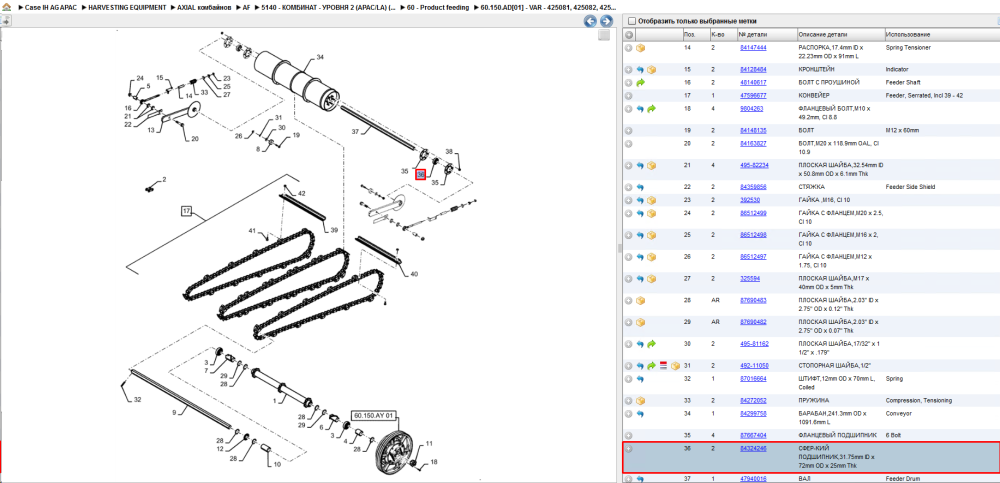Click the green arrow in row 30
This screenshot has width=1000, height=483.
click(651, 345)
